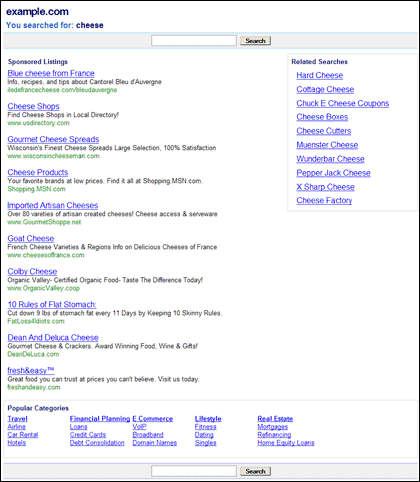
Task: Open the Mortgages category link
Action: (x=273, y=427)
